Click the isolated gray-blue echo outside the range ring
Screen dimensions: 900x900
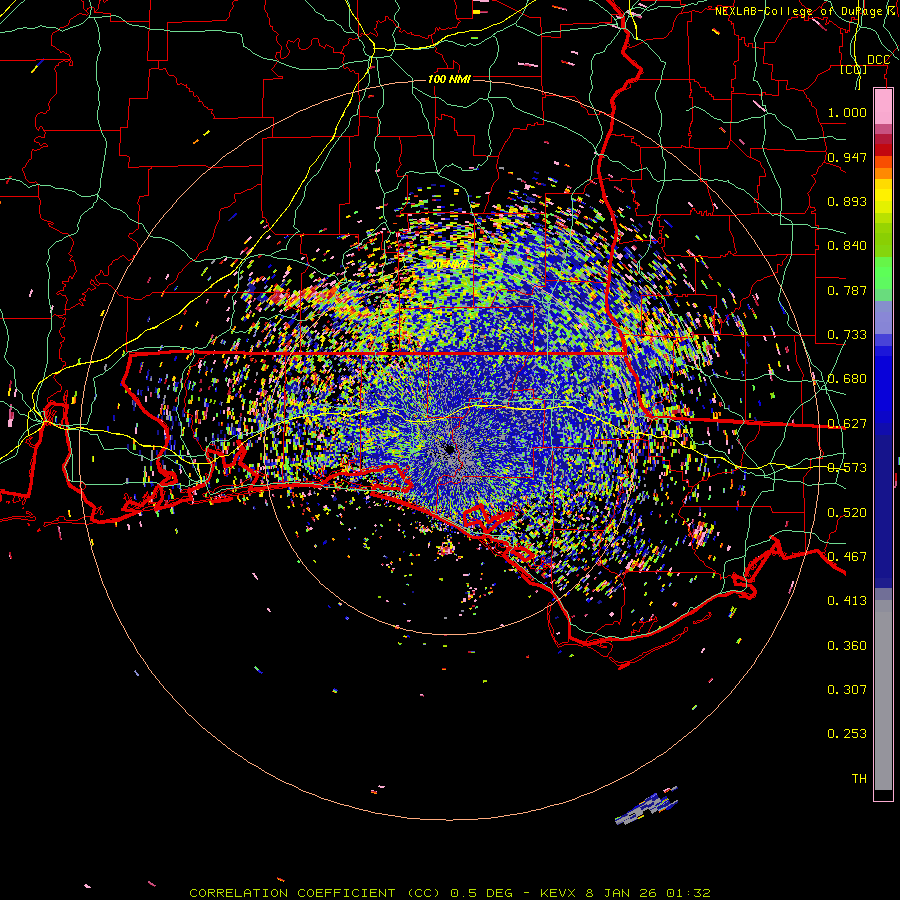coord(647,806)
